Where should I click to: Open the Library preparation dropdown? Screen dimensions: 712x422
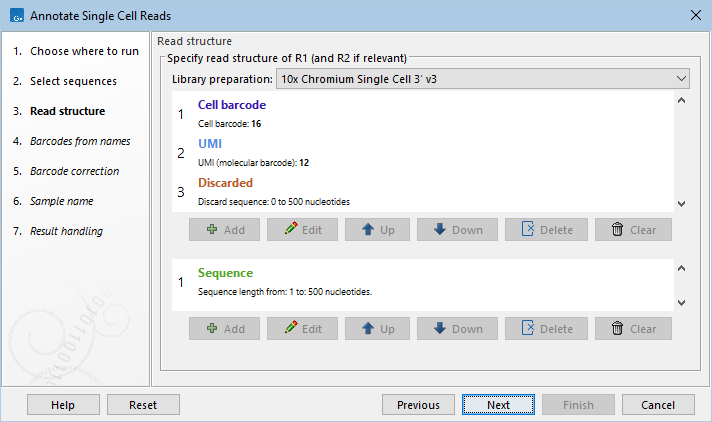482,79
